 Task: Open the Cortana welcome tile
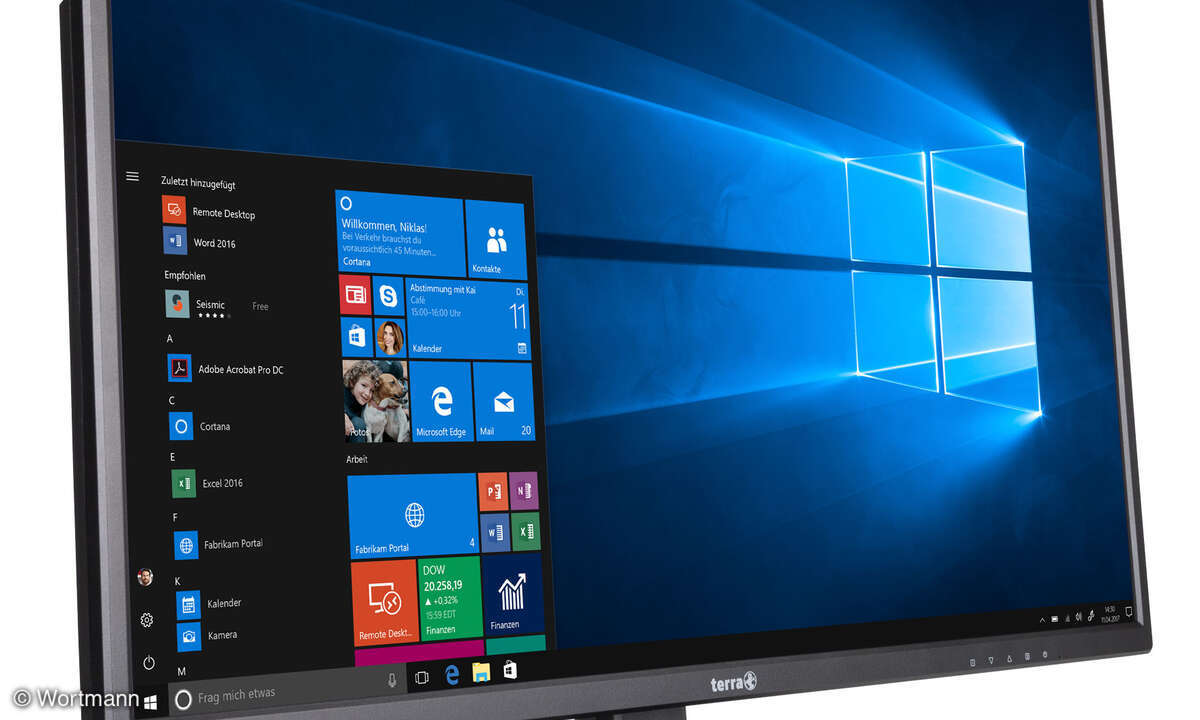400,233
